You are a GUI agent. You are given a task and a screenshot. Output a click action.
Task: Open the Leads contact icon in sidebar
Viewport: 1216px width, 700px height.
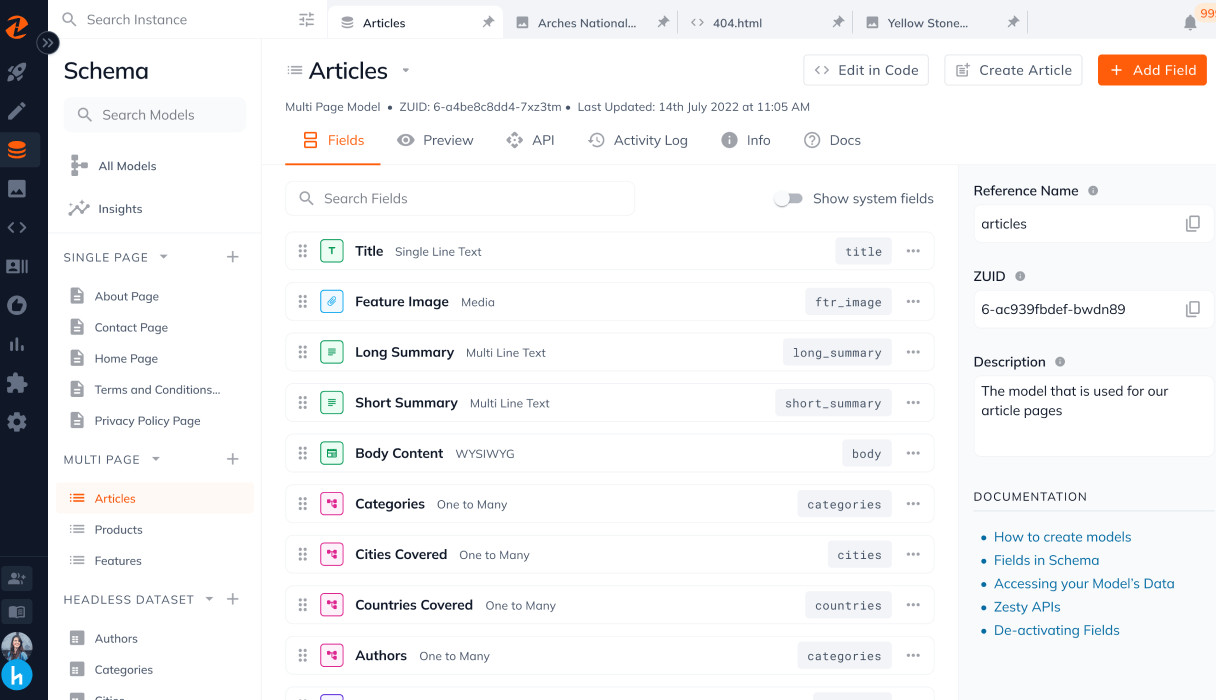click(x=17, y=266)
